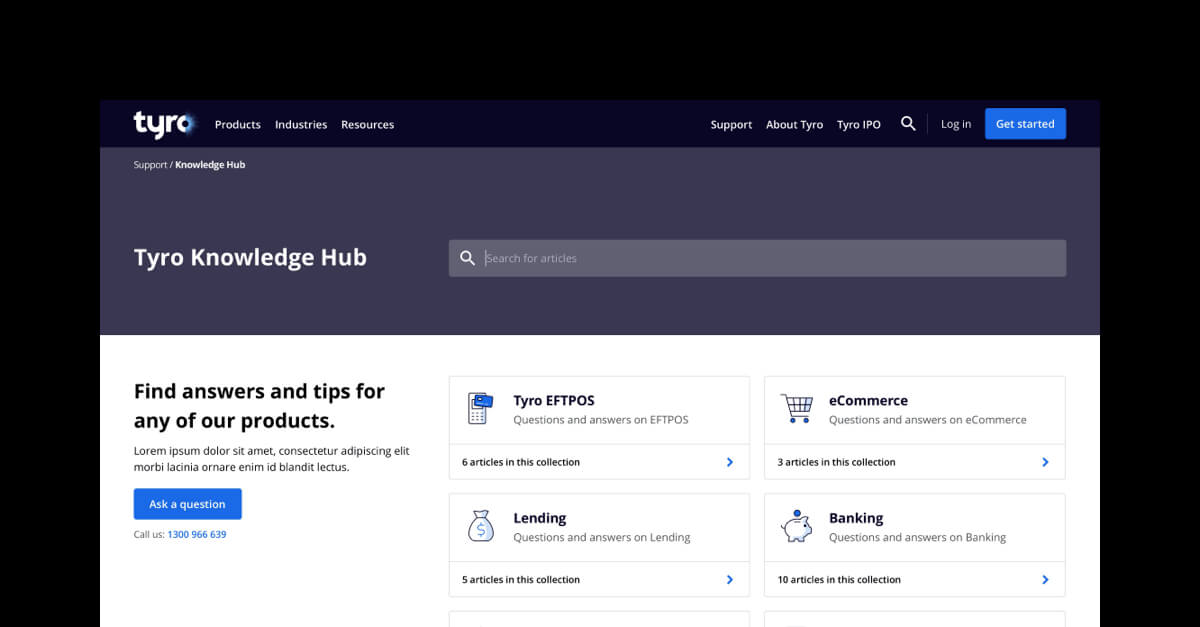
Task: Open the Lending card title
Action: click(x=540, y=518)
